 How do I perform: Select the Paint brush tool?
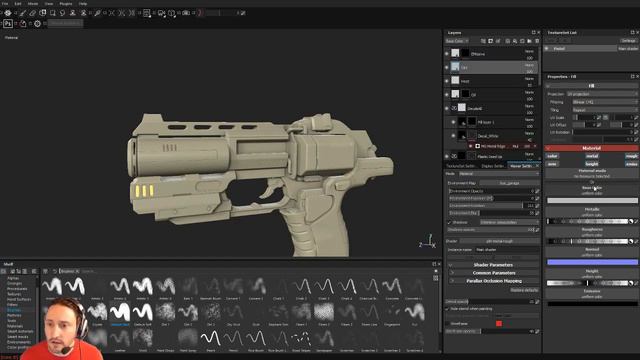coord(22,13)
